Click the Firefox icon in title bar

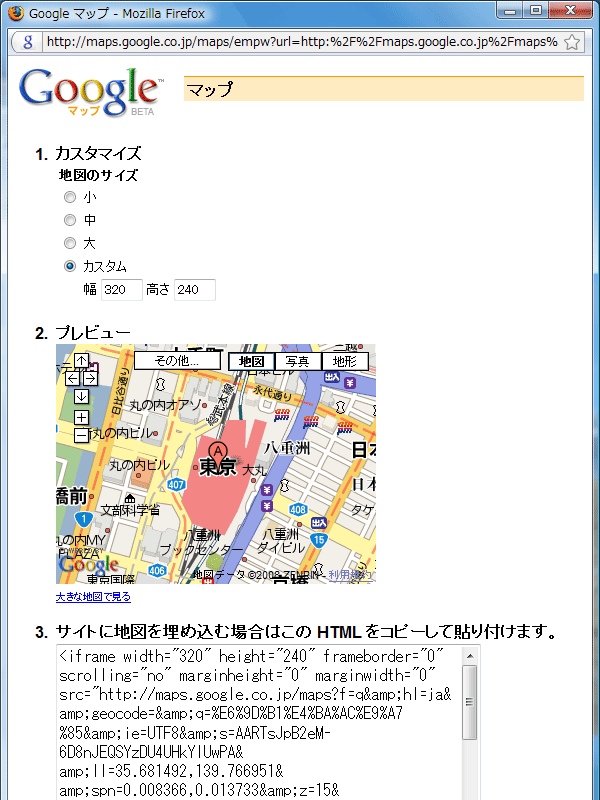click(x=16, y=13)
